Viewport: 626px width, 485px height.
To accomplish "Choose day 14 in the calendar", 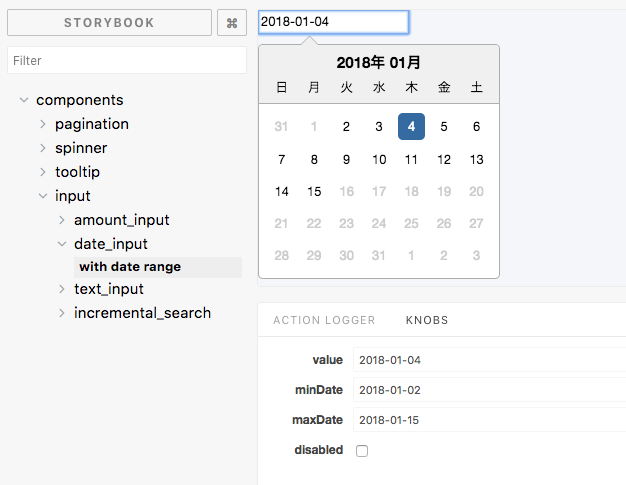I will click(x=281, y=192).
